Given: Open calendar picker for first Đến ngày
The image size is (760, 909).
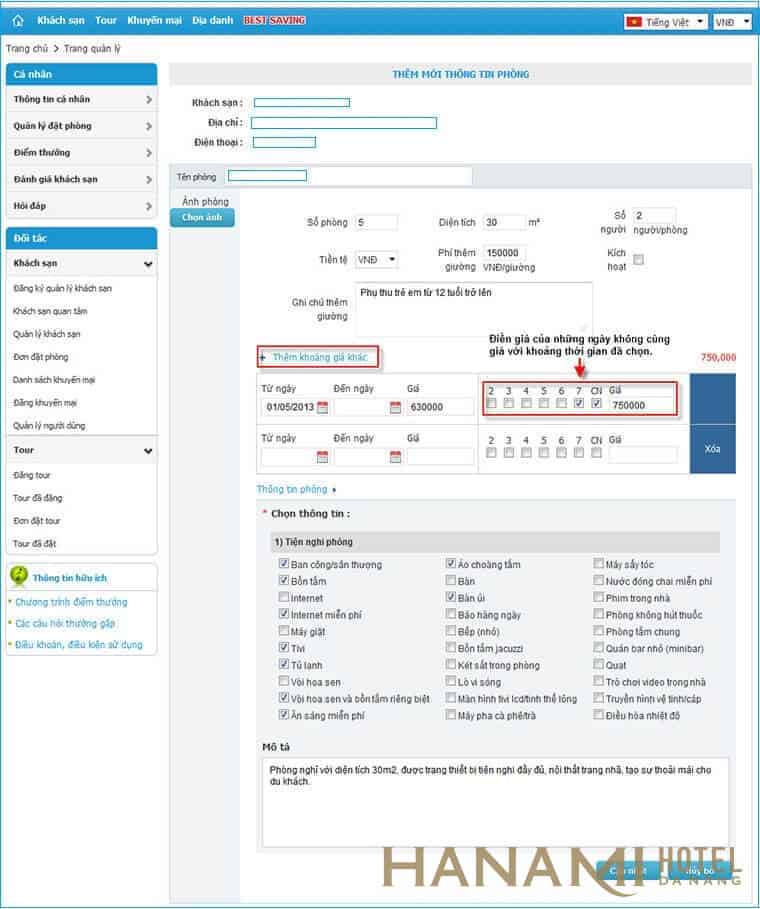Looking at the screenshot, I should [395, 407].
